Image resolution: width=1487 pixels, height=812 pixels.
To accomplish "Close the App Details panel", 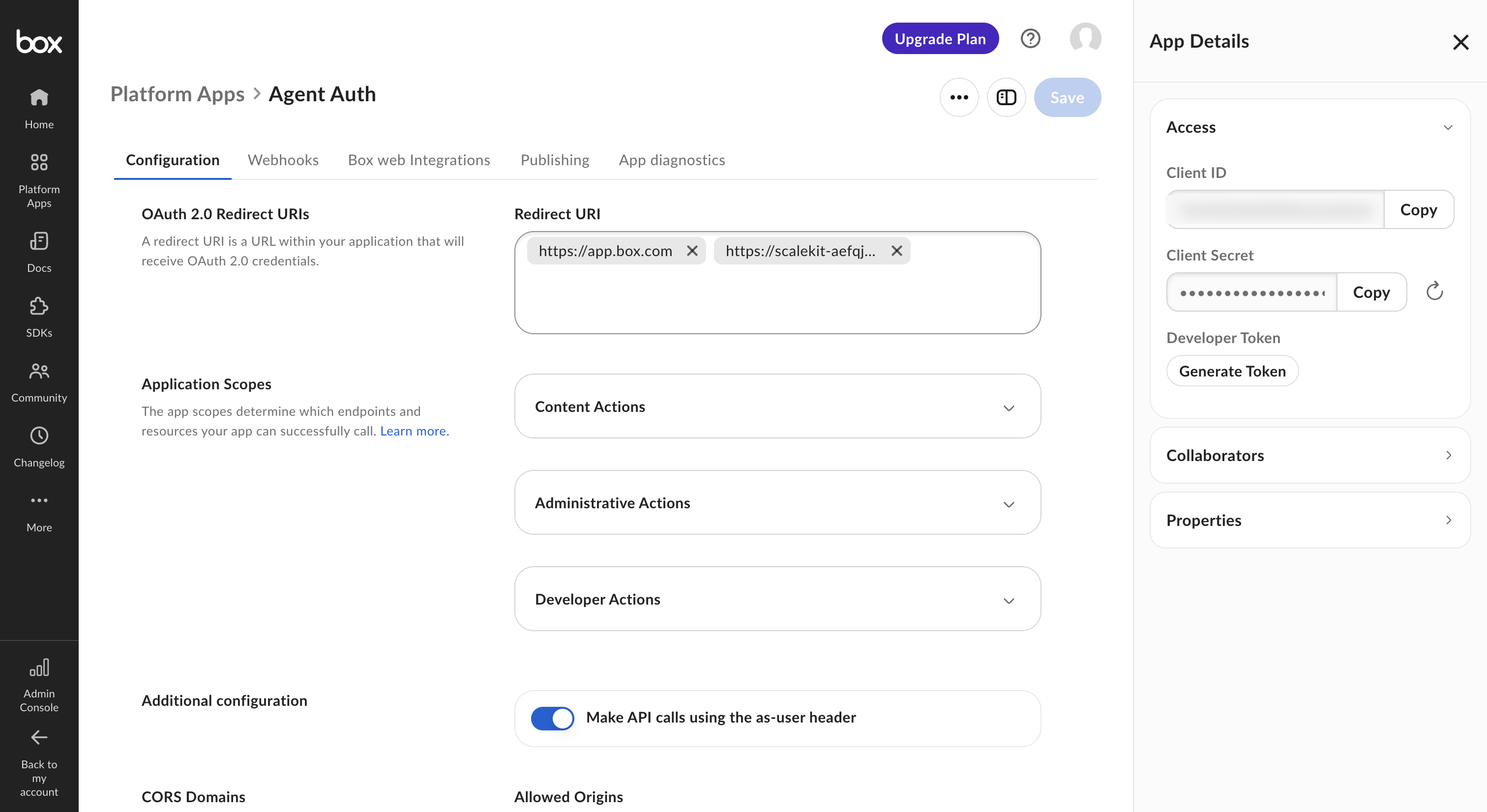I will (1460, 42).
